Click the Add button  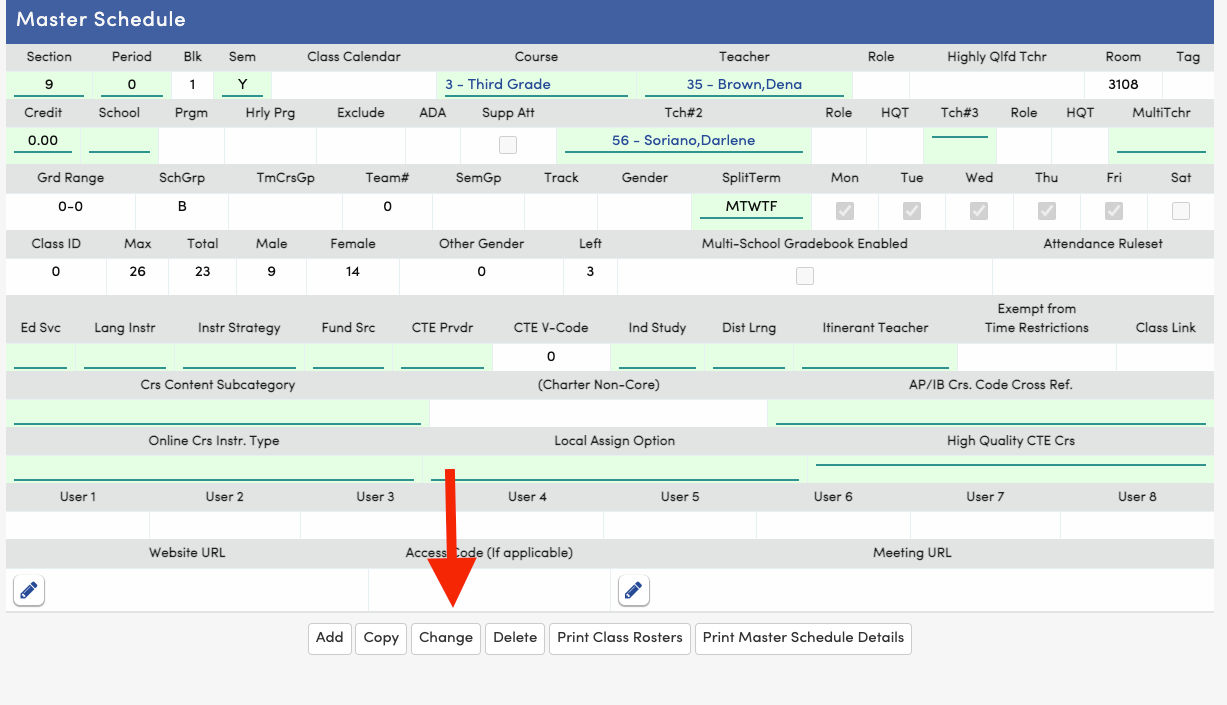click(x=330, y=638)
